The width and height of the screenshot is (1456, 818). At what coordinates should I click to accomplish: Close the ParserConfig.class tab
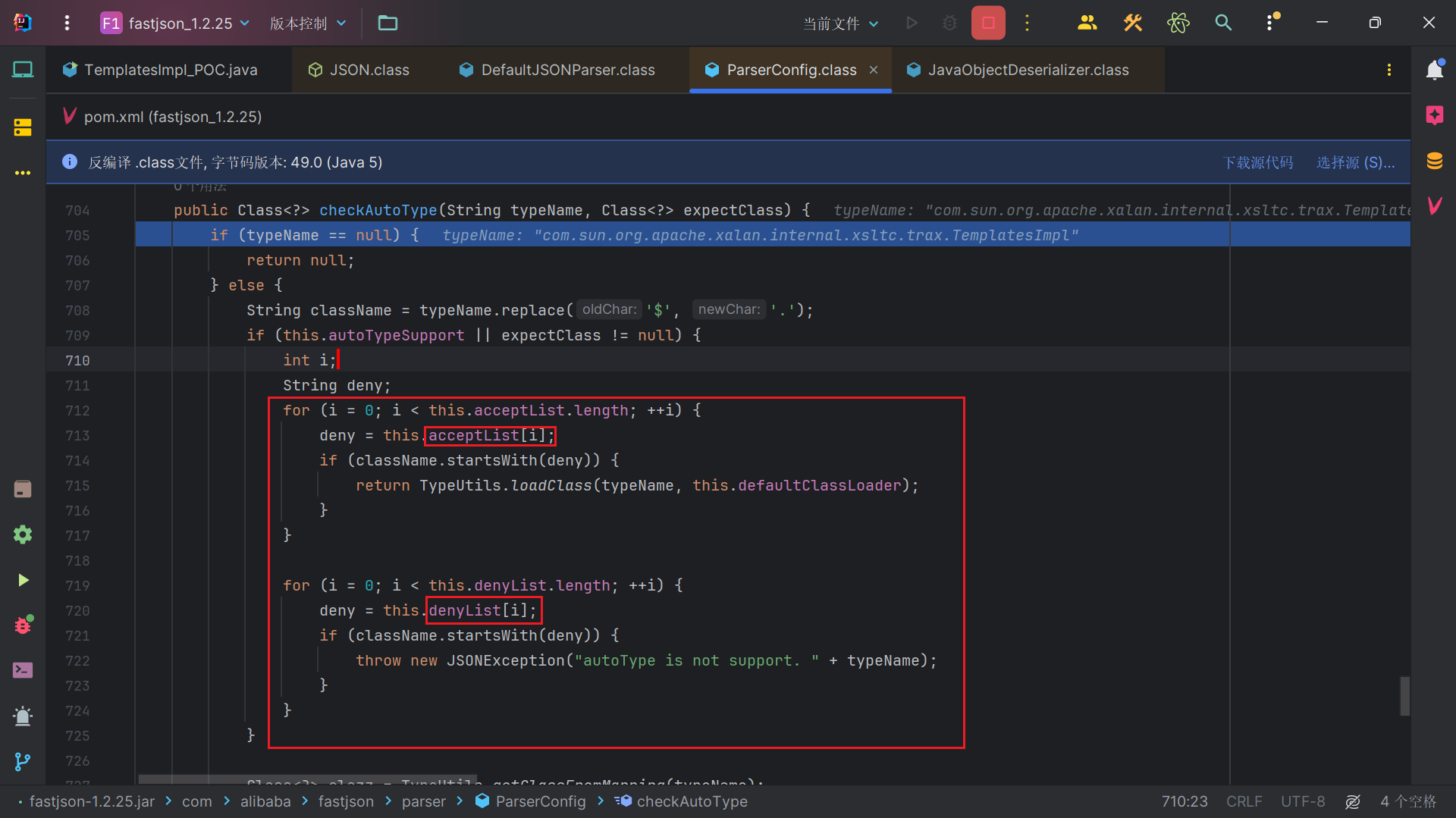click(874, 70)
